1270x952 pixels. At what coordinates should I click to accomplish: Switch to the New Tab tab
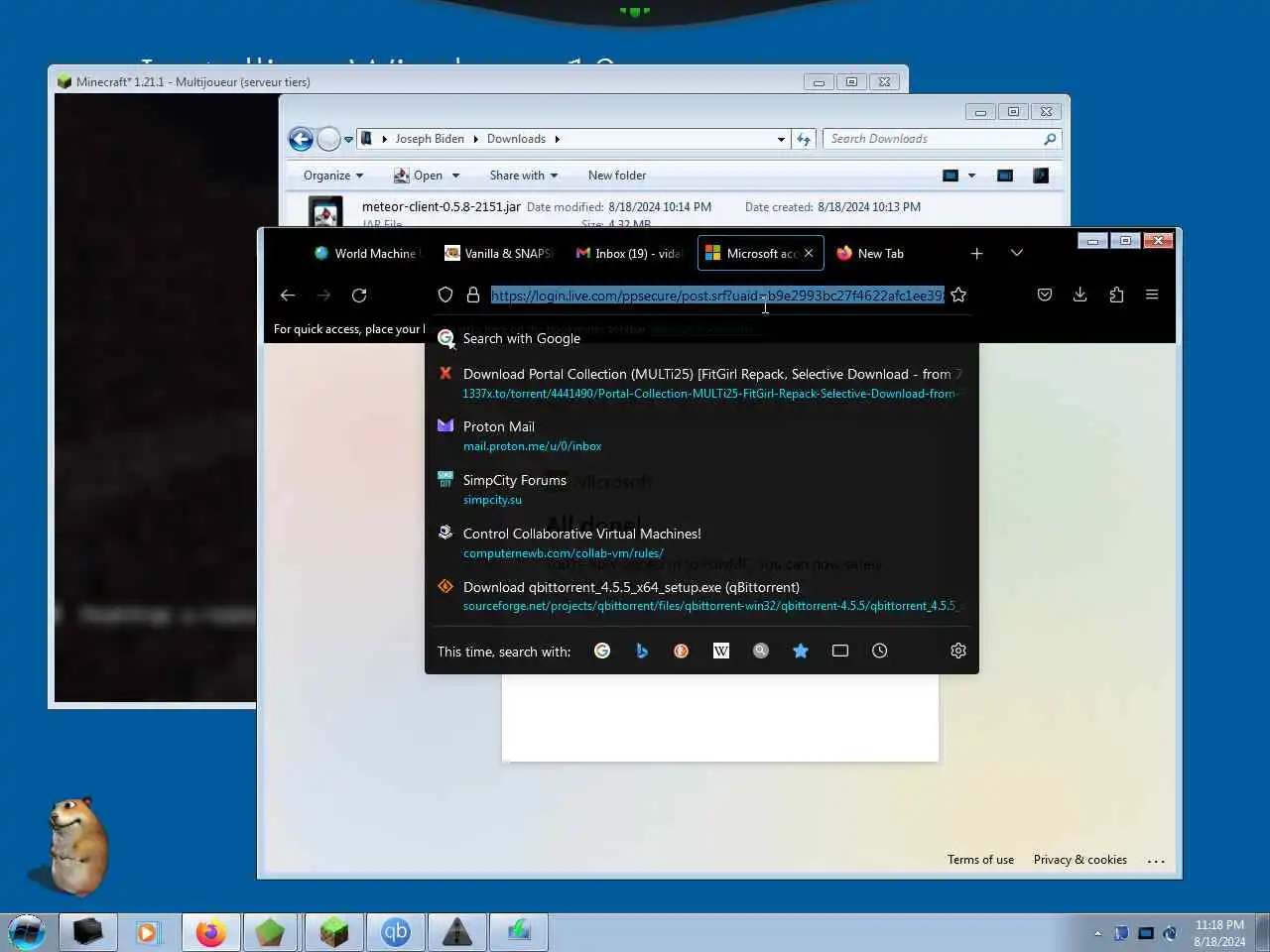[x=880, y=254]
